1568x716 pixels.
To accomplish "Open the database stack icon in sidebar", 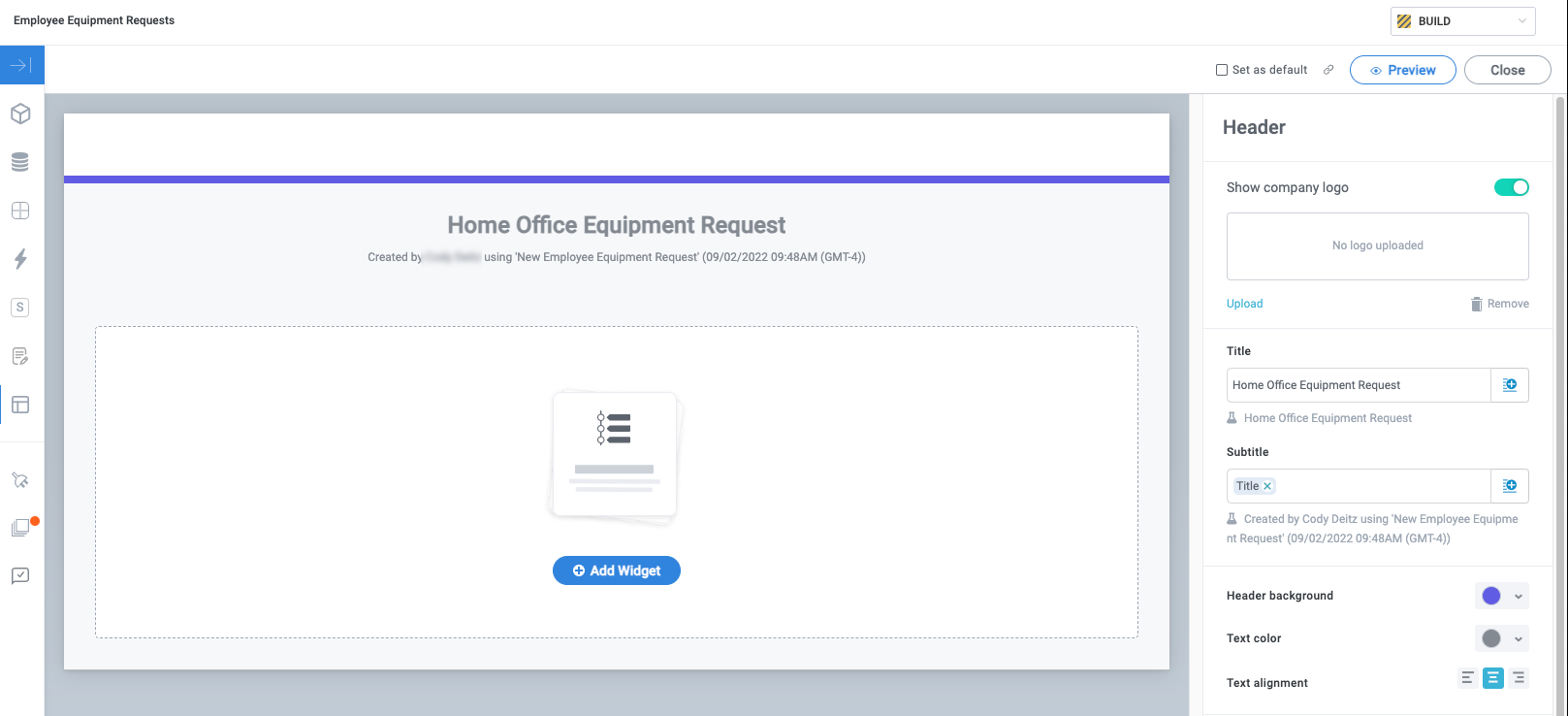I will coord(20,162).
